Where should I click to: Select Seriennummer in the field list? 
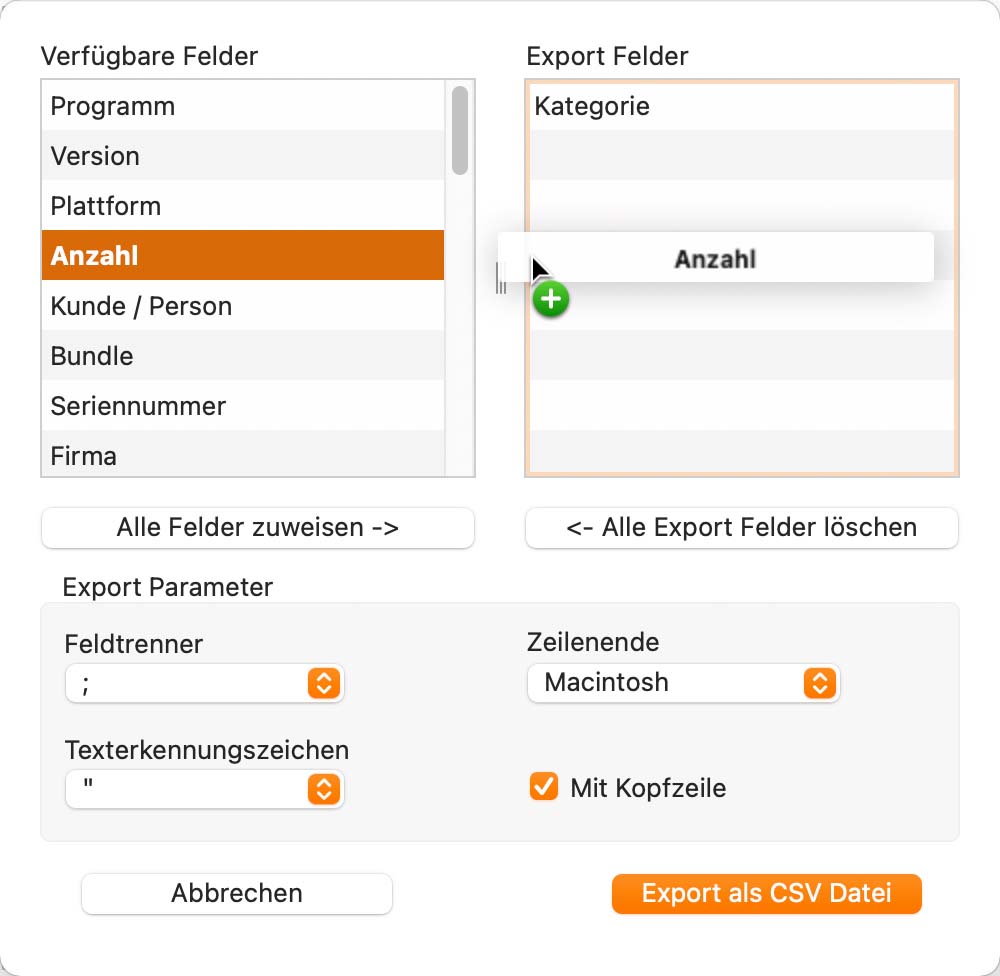243,406
